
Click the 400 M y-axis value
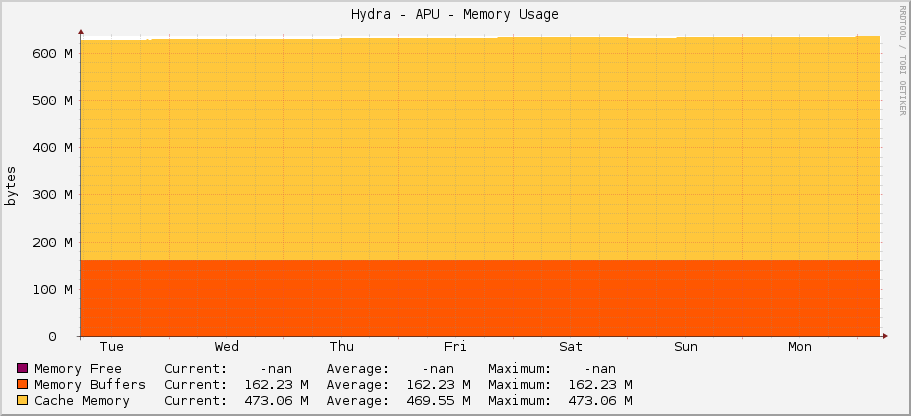[52, 148]
